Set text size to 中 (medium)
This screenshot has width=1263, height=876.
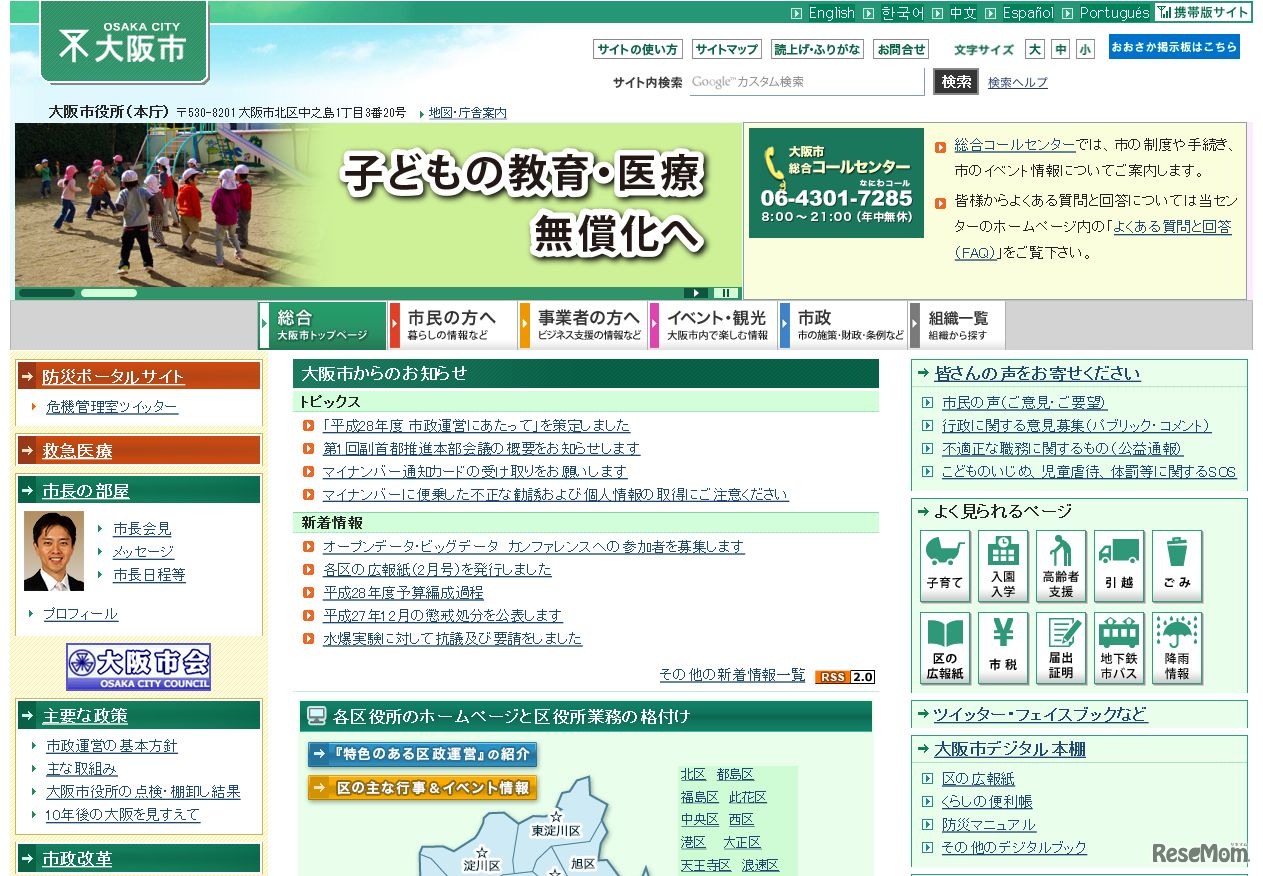[x=1061, y=49]
